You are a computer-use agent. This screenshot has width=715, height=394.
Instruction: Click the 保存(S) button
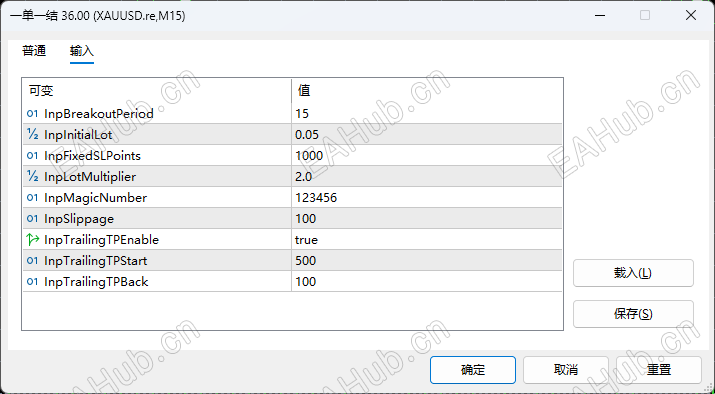(x=633, y=314)
